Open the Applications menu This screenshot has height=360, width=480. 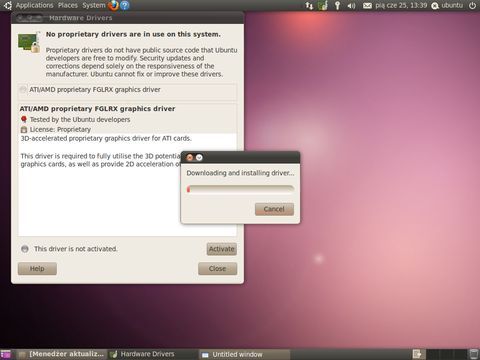click(34, 5)
